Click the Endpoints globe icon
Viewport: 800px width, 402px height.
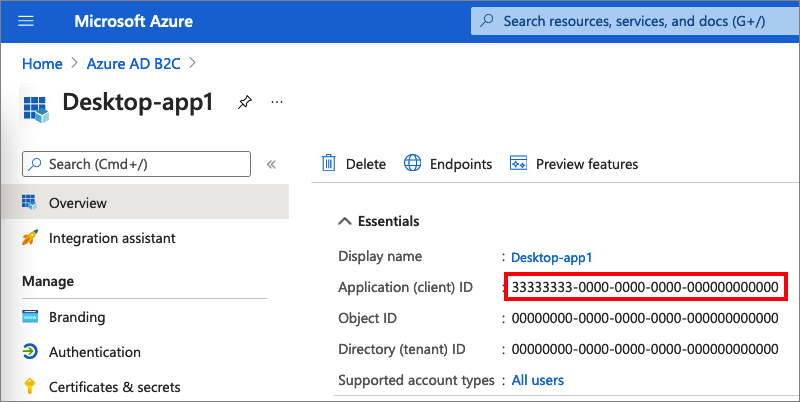[413, 164]
